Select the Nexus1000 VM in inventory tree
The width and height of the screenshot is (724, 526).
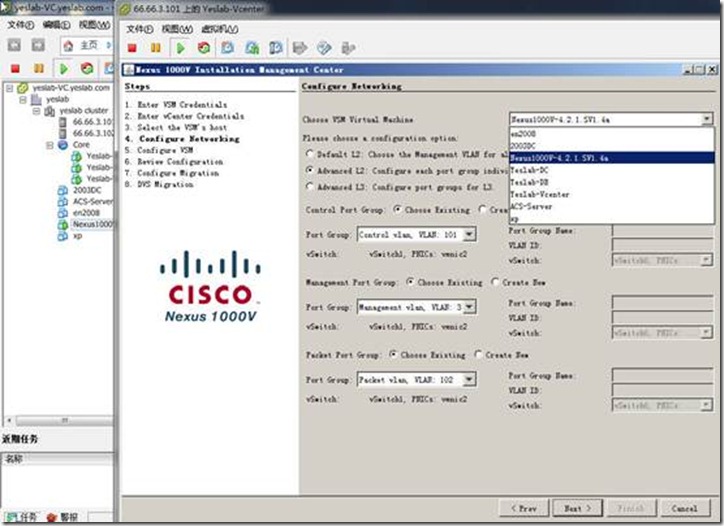pyautogui.click(x=92, y=224)
